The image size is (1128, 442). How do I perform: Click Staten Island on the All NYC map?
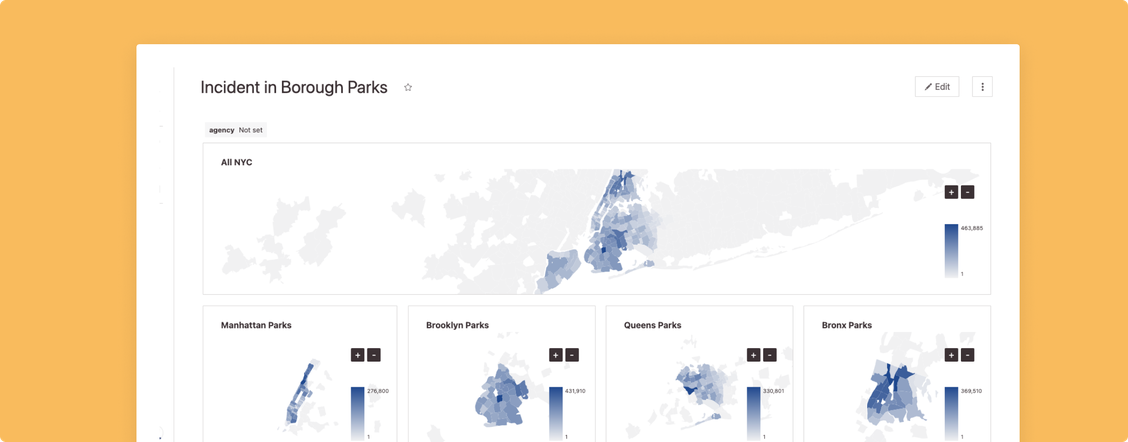560,269
